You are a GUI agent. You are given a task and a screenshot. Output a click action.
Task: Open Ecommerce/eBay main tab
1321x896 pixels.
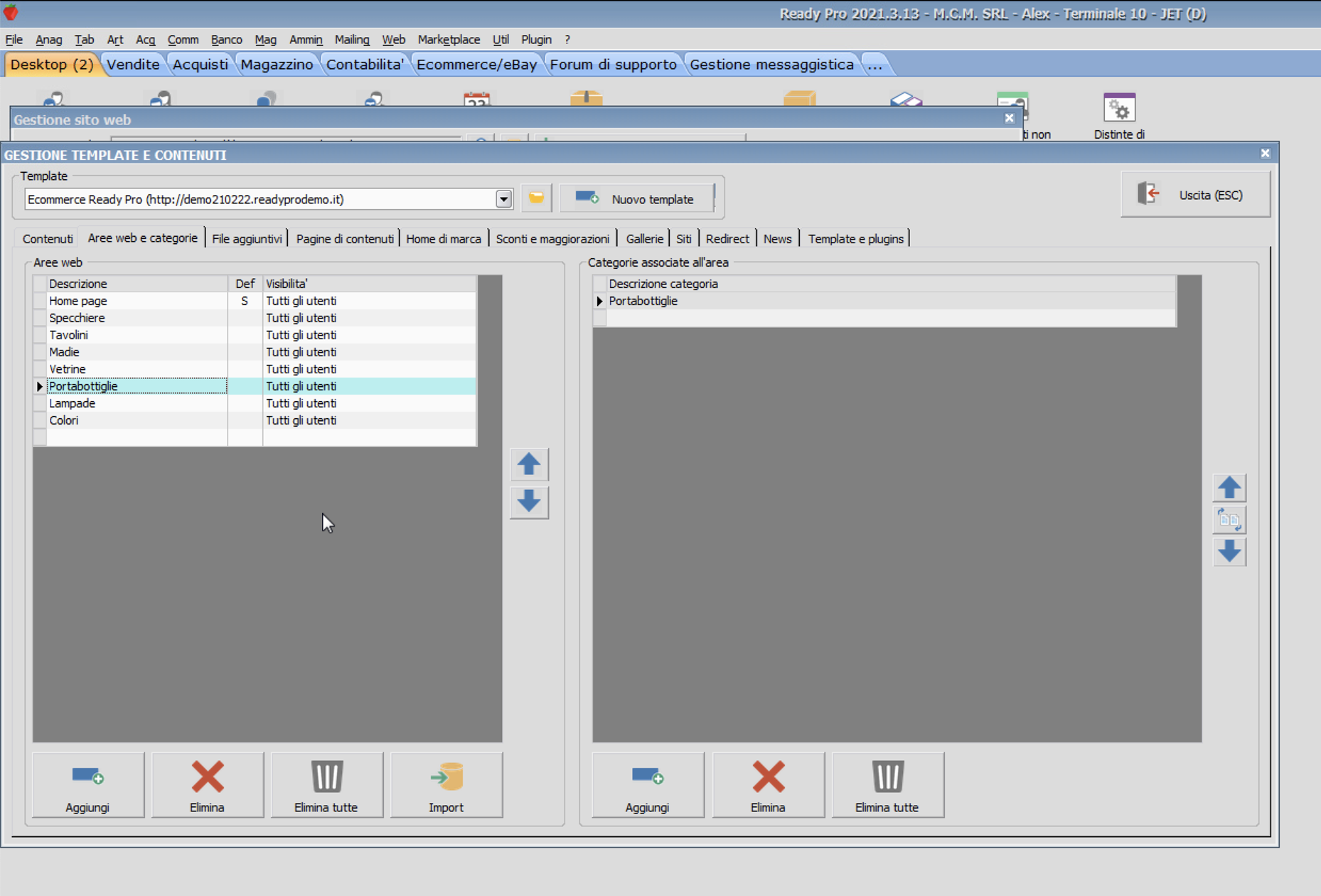pos(476,65)
